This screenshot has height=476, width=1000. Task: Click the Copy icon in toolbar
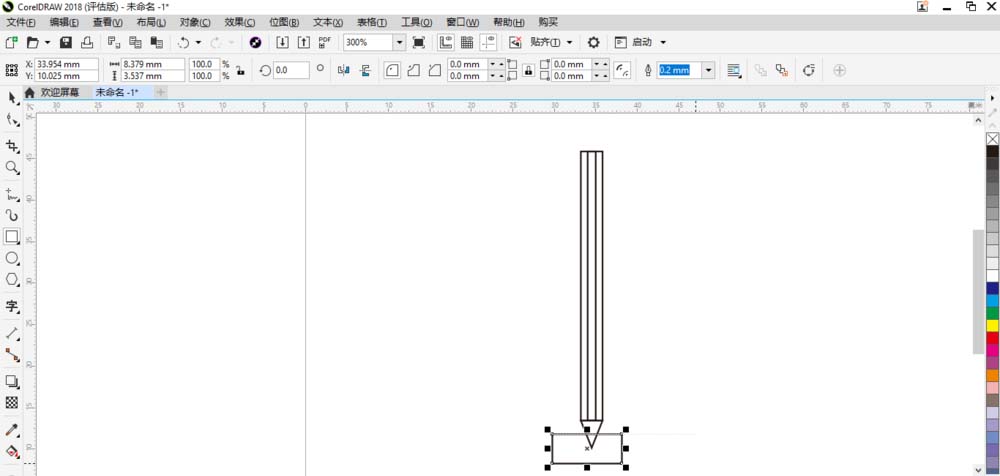click(135, 43)
